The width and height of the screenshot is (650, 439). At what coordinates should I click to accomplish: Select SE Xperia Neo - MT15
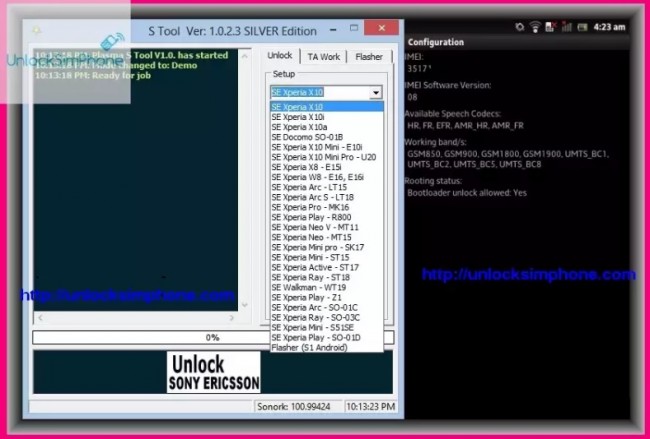click(x=327, y=237)
